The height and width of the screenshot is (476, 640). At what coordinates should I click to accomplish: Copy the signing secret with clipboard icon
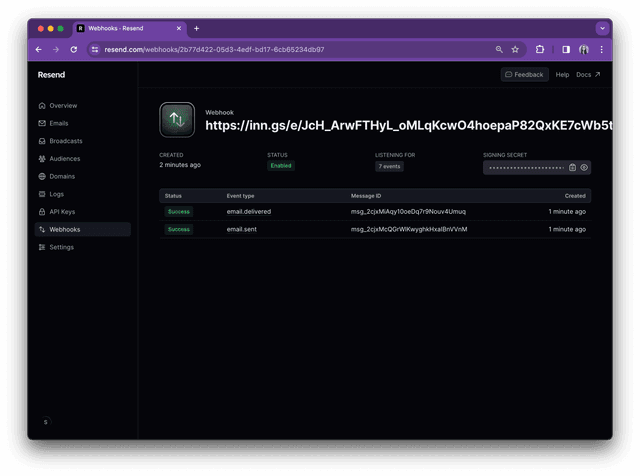[x=572, y=167]
